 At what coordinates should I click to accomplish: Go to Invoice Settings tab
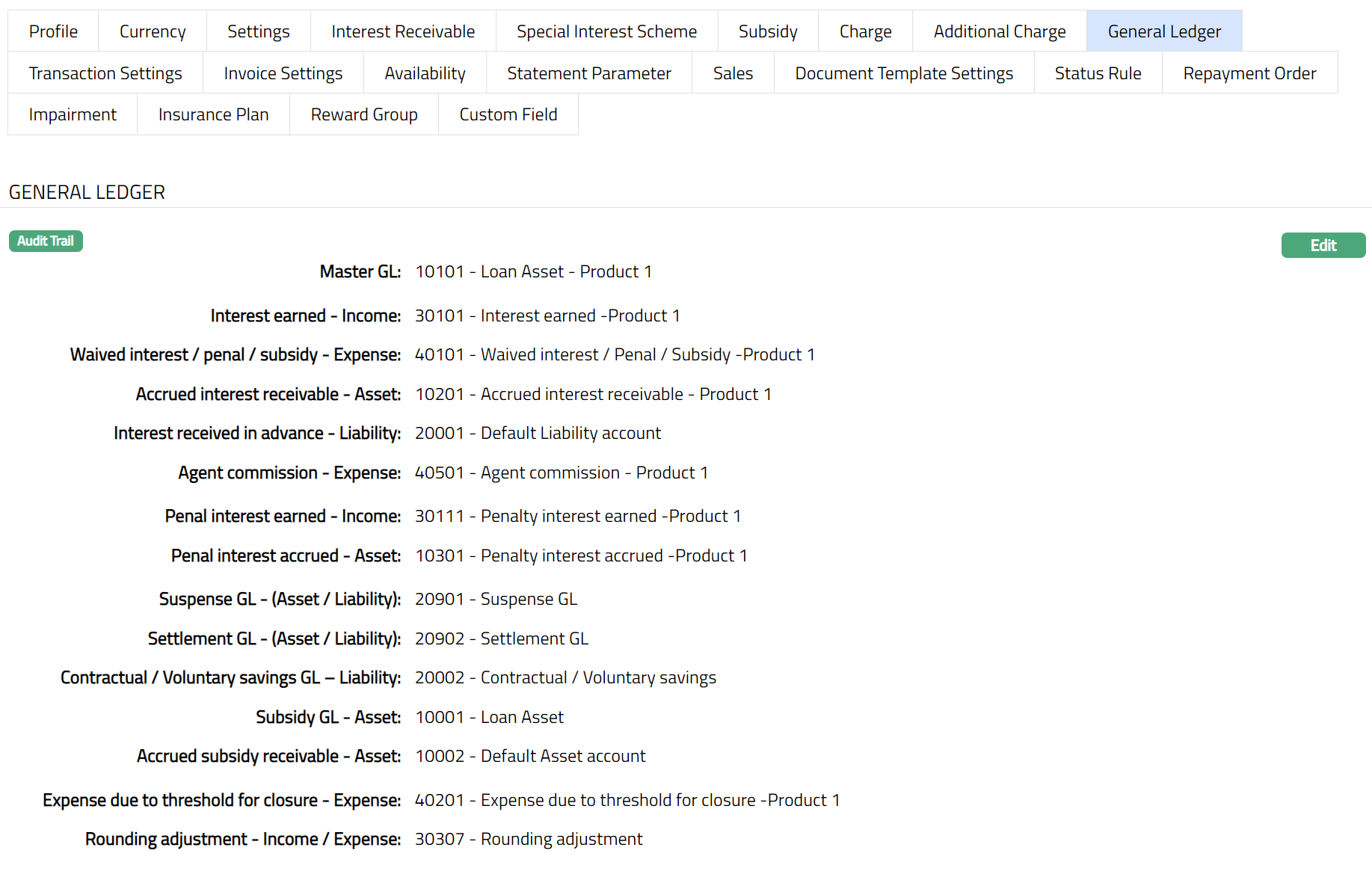[x=283, y=73]
